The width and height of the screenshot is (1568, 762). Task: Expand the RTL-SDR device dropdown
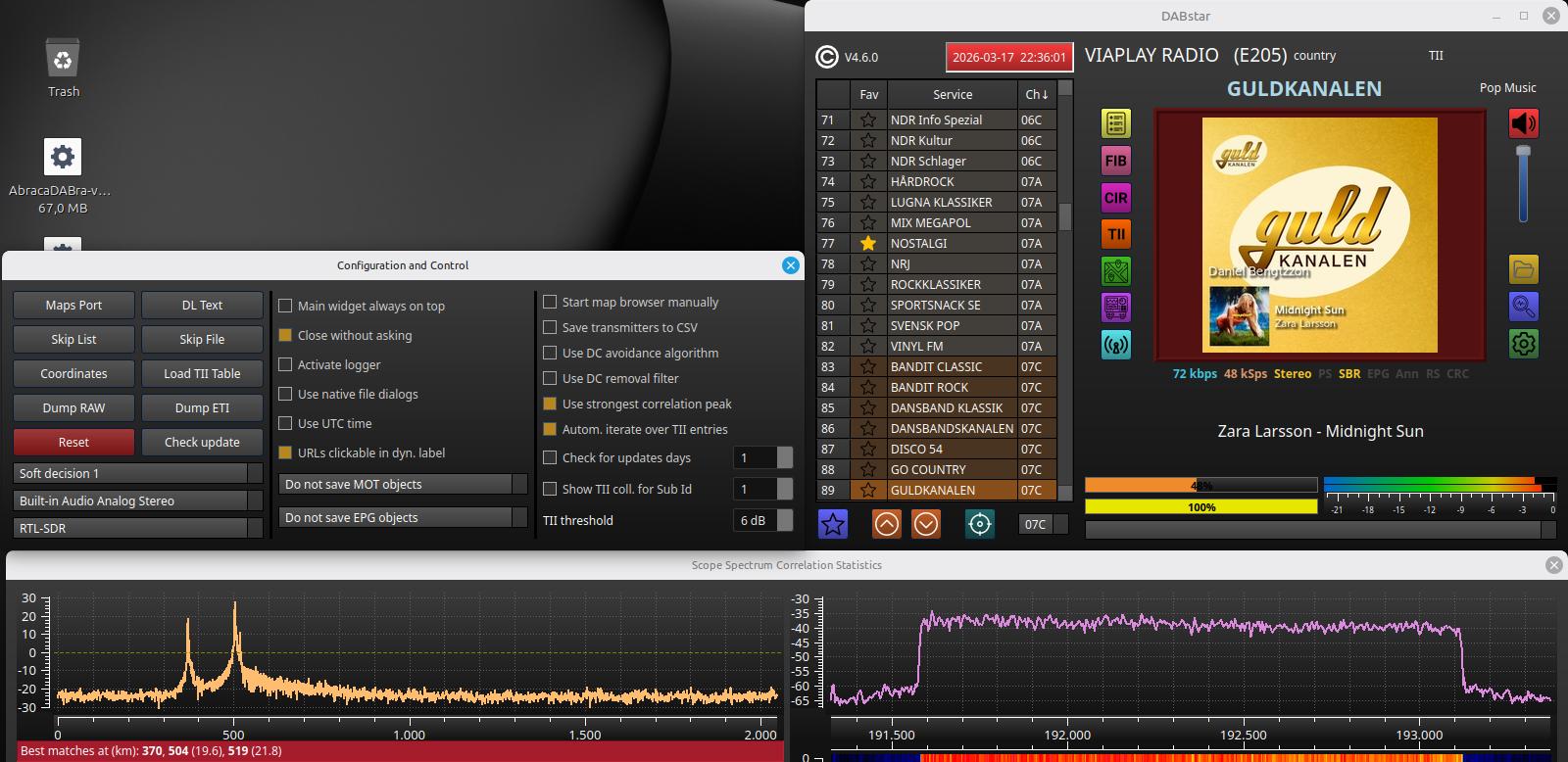(x=138, y=528)
